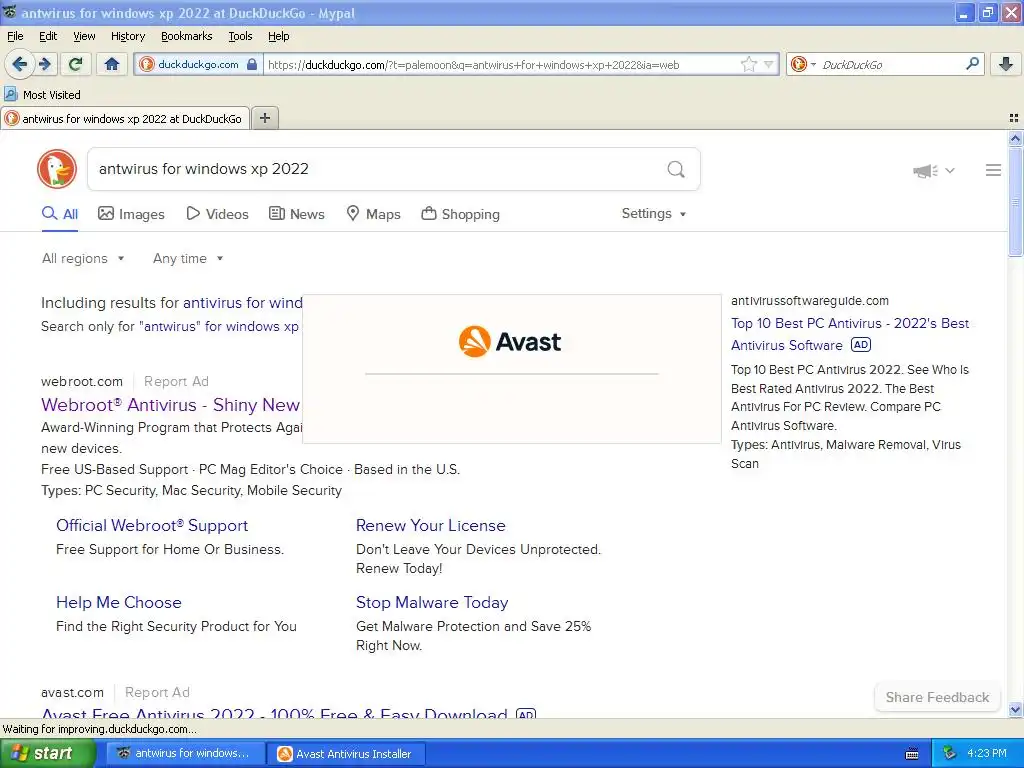Image resolution: width=1024 pixels, height=768 pixels.
Task: Open Top 10 Best PC Antivirus link
Action: [850, 334]
